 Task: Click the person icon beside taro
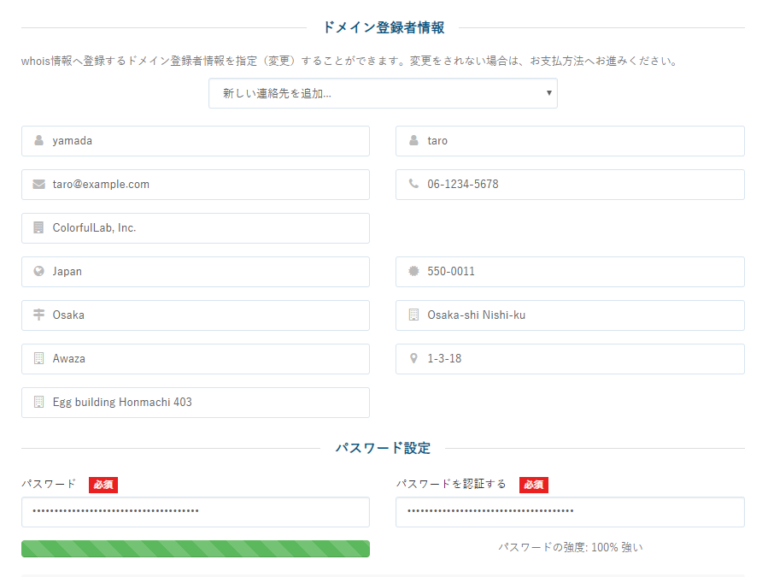413,141
